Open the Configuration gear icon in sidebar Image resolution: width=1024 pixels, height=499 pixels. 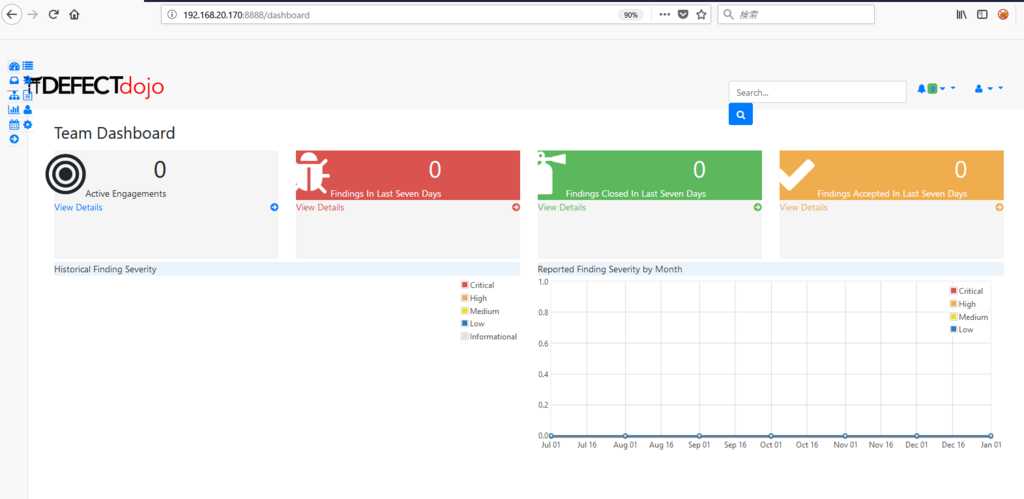(x=27, y=125)
